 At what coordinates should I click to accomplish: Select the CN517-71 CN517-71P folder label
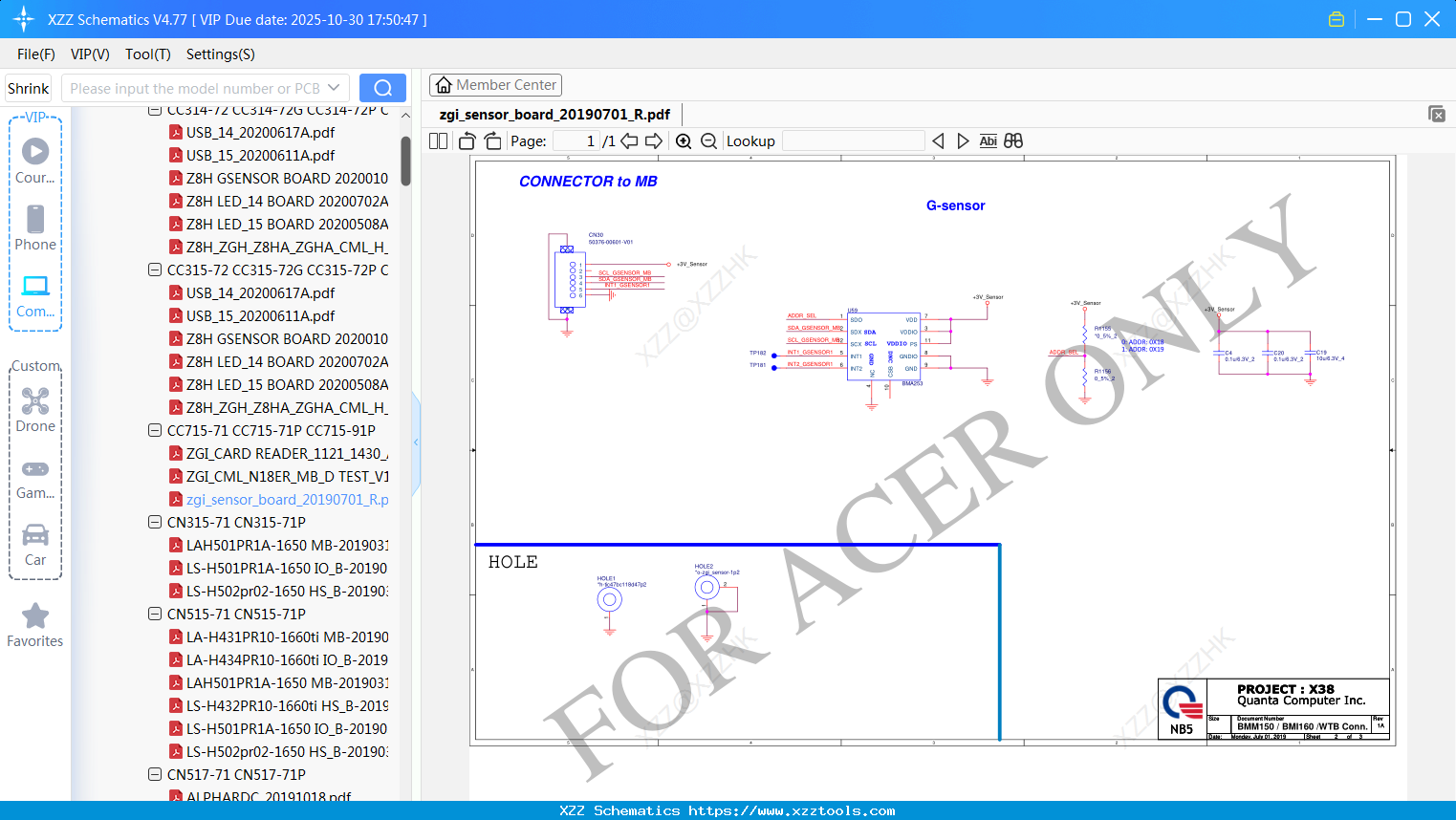click(x=236, y=774)
